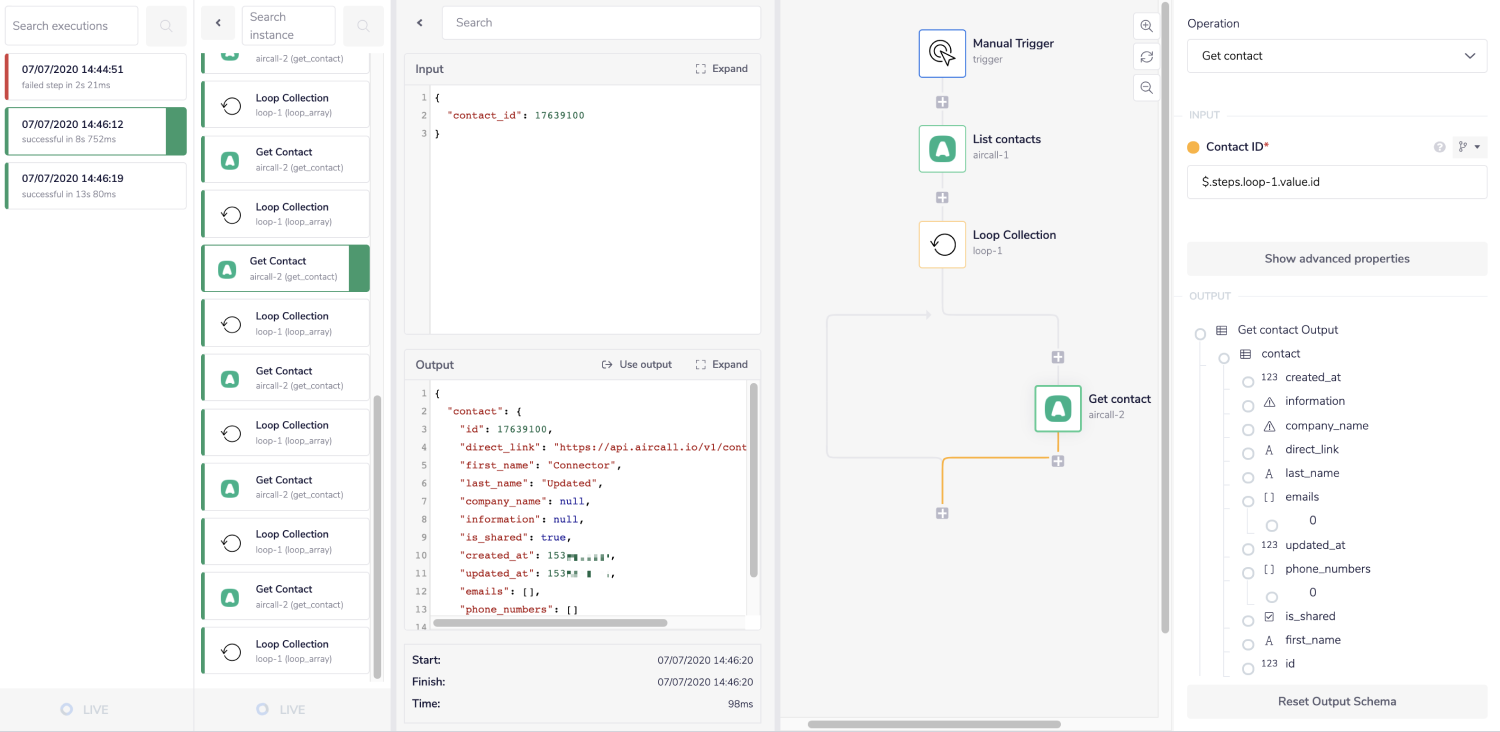Image resolution: width=1500 pixels, height=732 pixels.
Task: Select the highlighted Get Contact step
Action: click(x=285, y=268)
